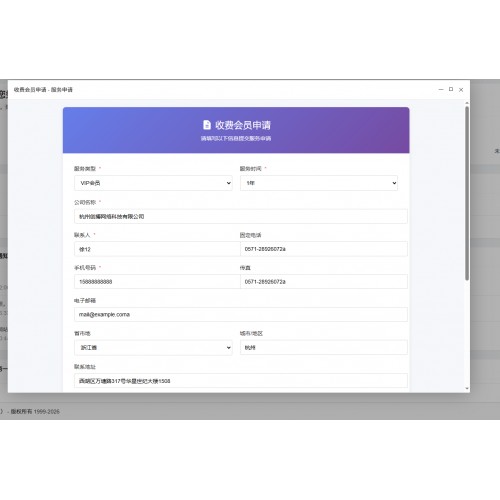Open the service duration dropdown showing 1年

pyautogui.click(x=319, y=183)
